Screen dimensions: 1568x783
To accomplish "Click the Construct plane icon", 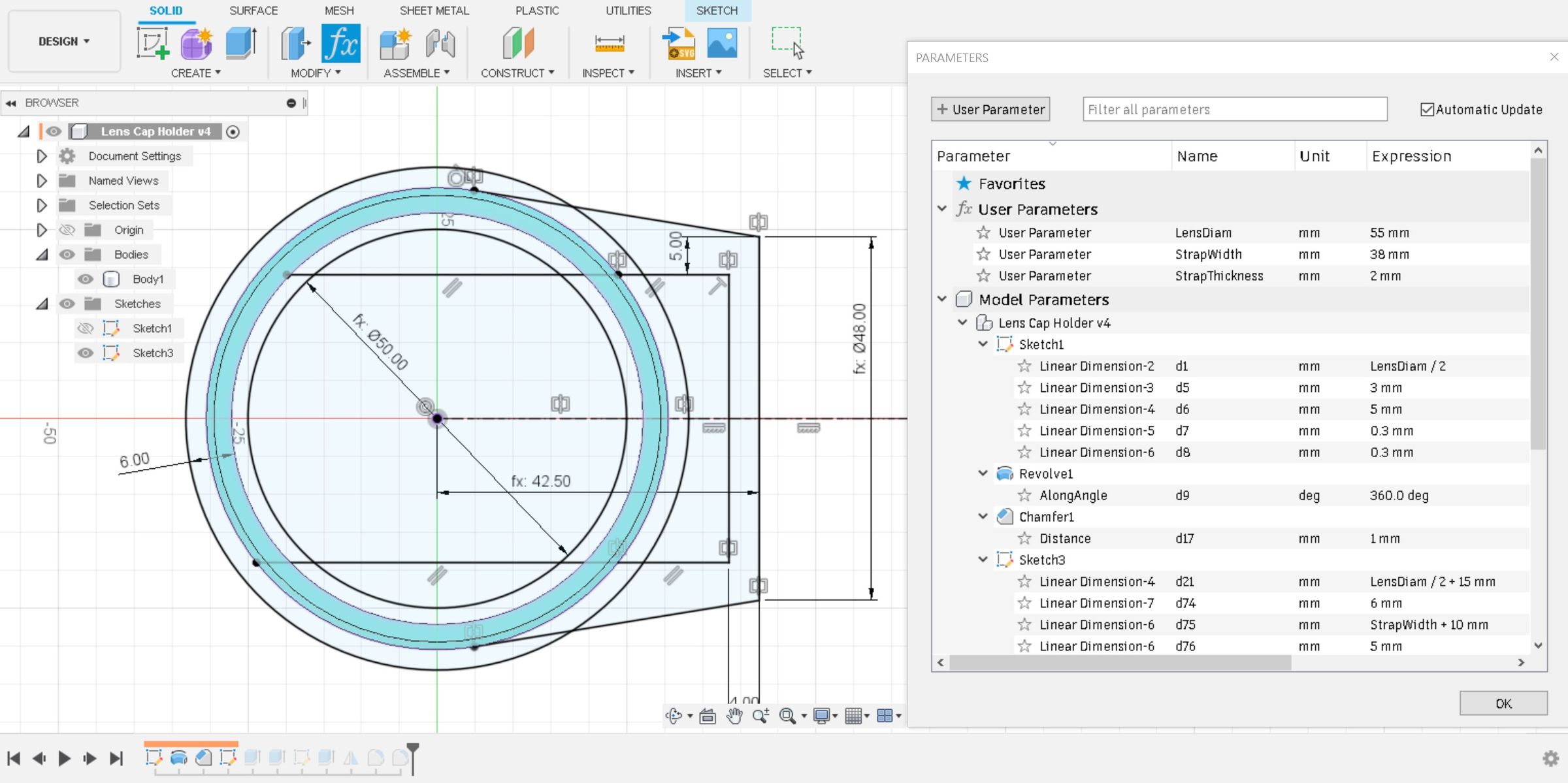I will 516,42.
